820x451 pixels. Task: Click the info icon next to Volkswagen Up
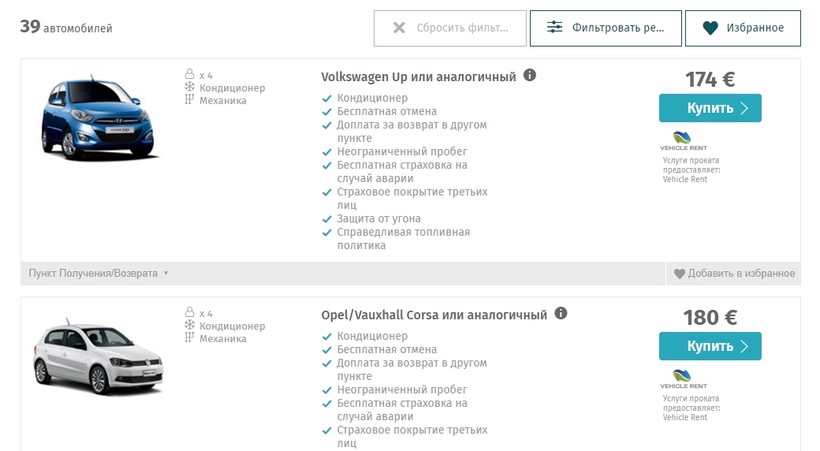coord(530,75)
